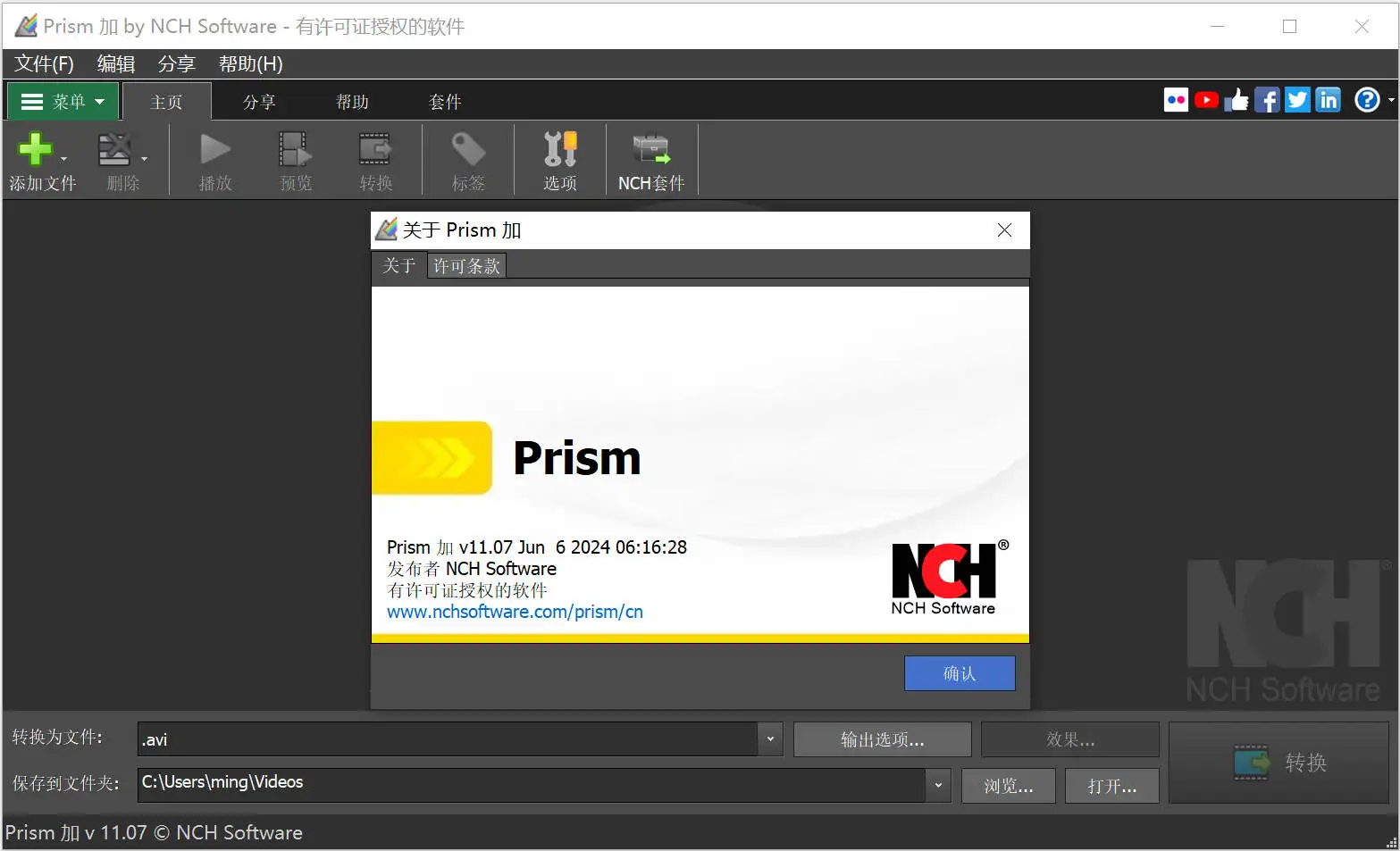The width and height of the screenshot is (1400, 851).
Task: Switch to the 许可条款 tab
Action: (466, 266)
